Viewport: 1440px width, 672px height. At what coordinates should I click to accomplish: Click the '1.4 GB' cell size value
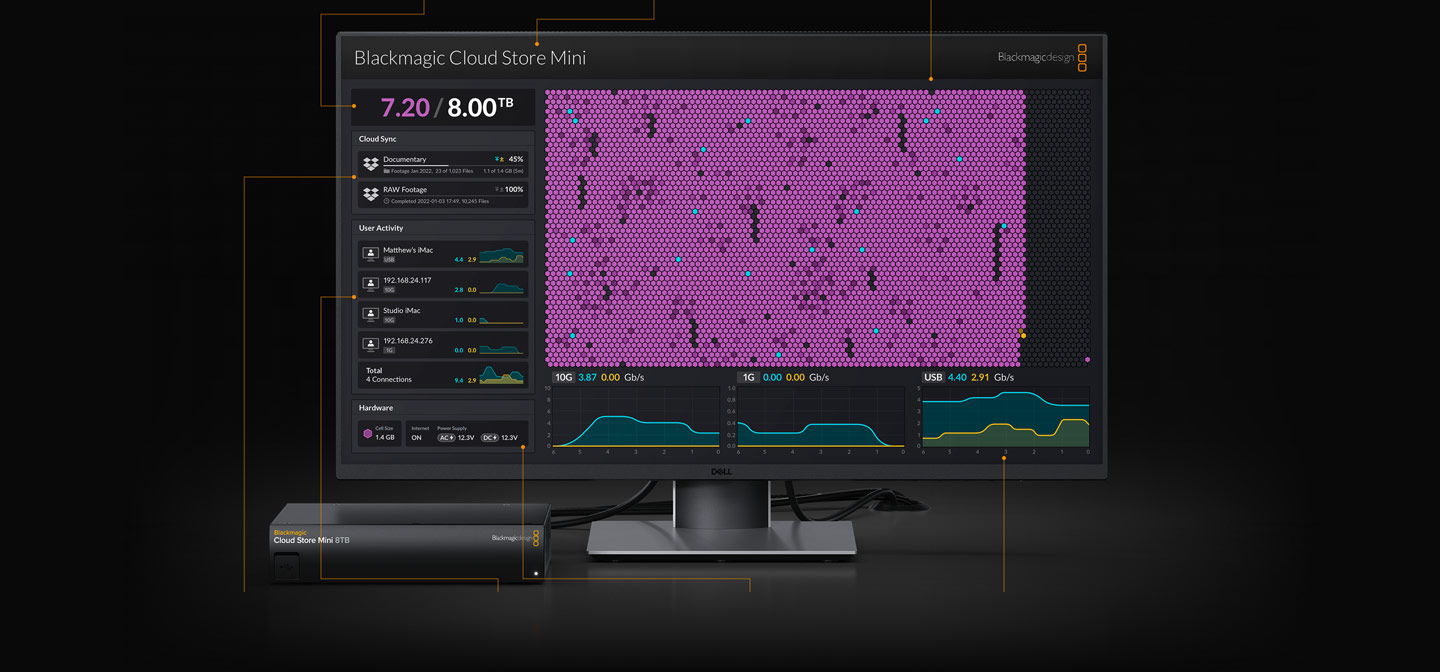pyautogui.click(x=385, y=438)
